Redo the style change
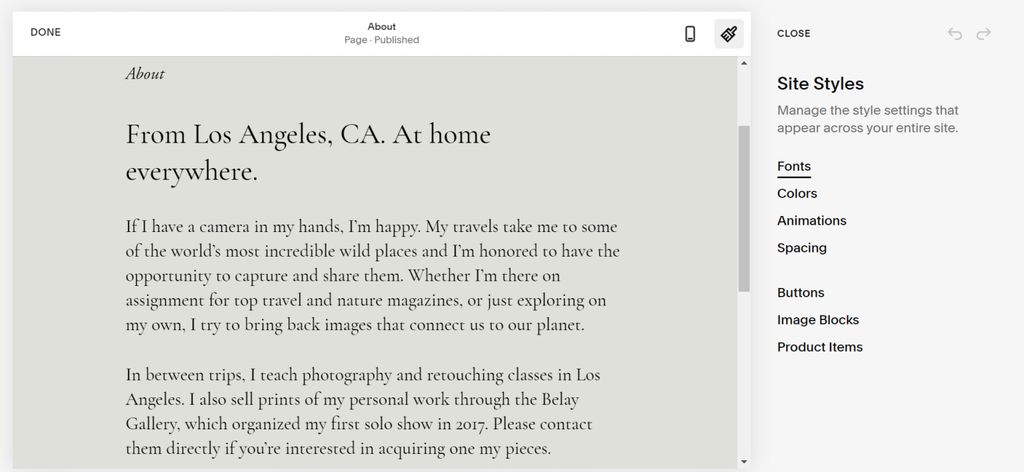Viewport: 1024px width, 472px height. point(984,33)
